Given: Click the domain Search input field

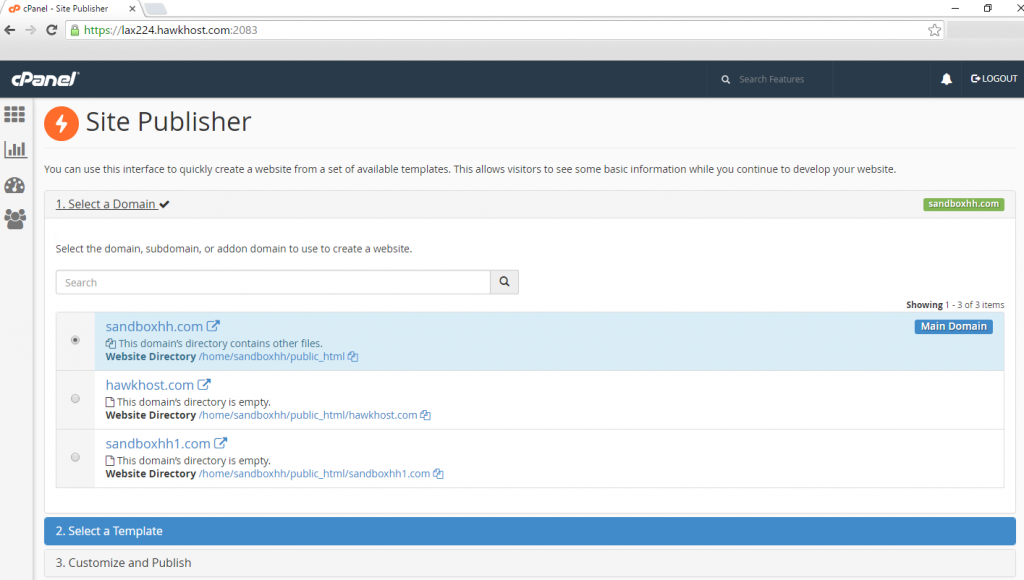Looking at the screenshot, I should [273, 283].
